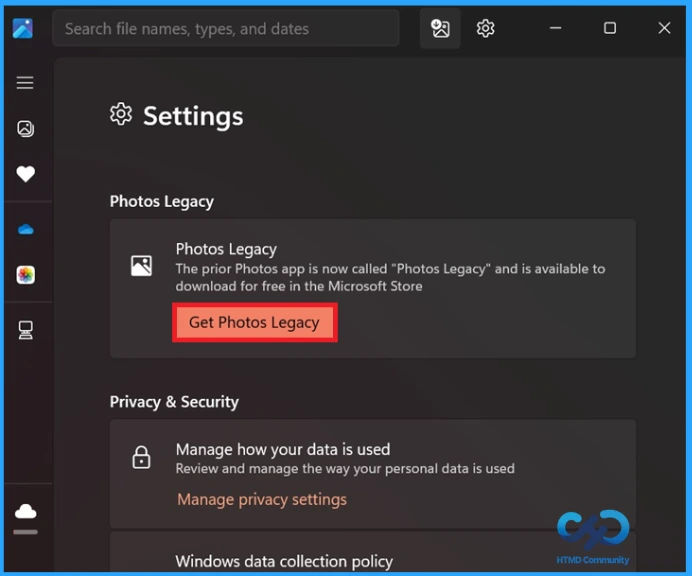The image size is (692, 576).
Task: Open settings via top gear icon
Action: click(485, 29)
